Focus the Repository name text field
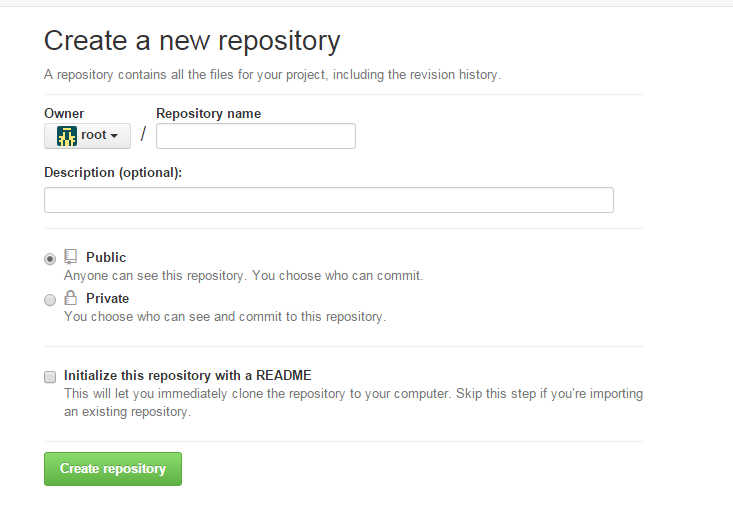Image resolution: width=733 pixels, height=516 pixels. coord(256,136)
